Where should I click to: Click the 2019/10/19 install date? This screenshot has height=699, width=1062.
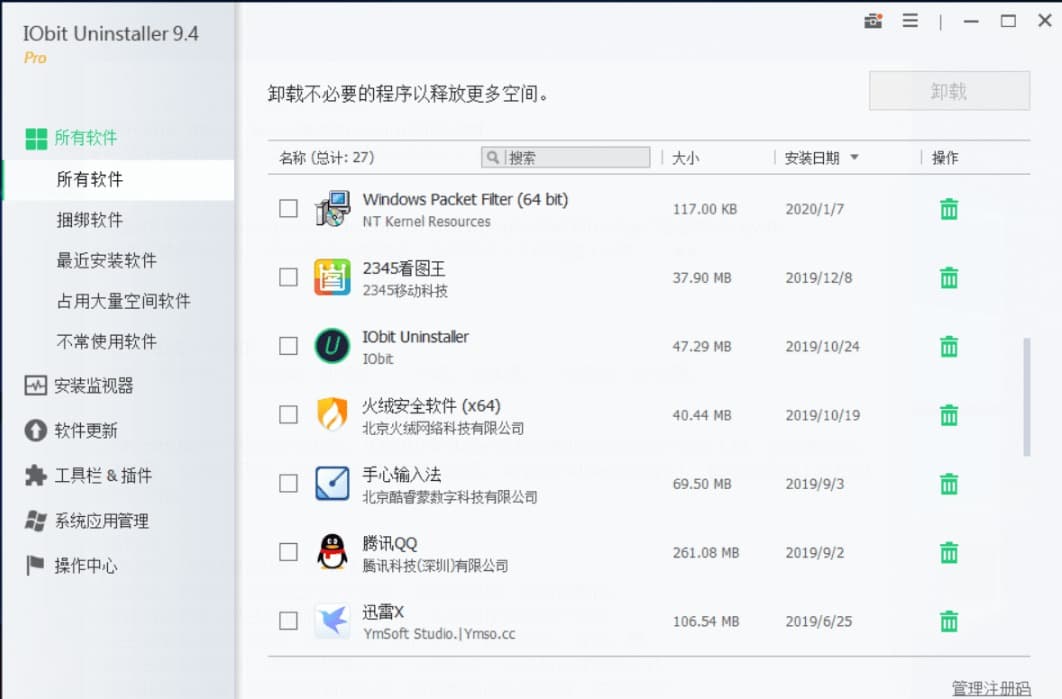[x=823, y=415]
